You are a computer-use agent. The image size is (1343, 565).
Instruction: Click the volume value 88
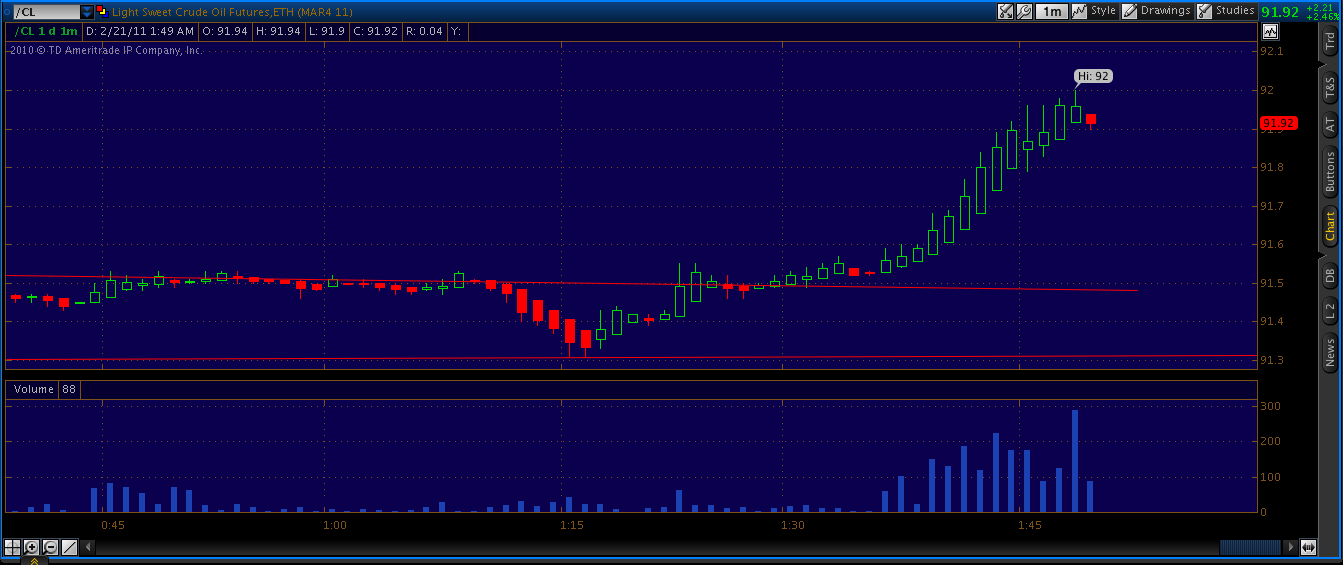click(x=68, y=389)
